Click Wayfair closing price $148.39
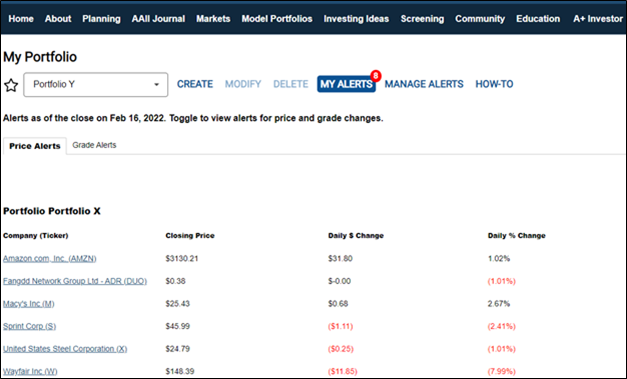 180,371
